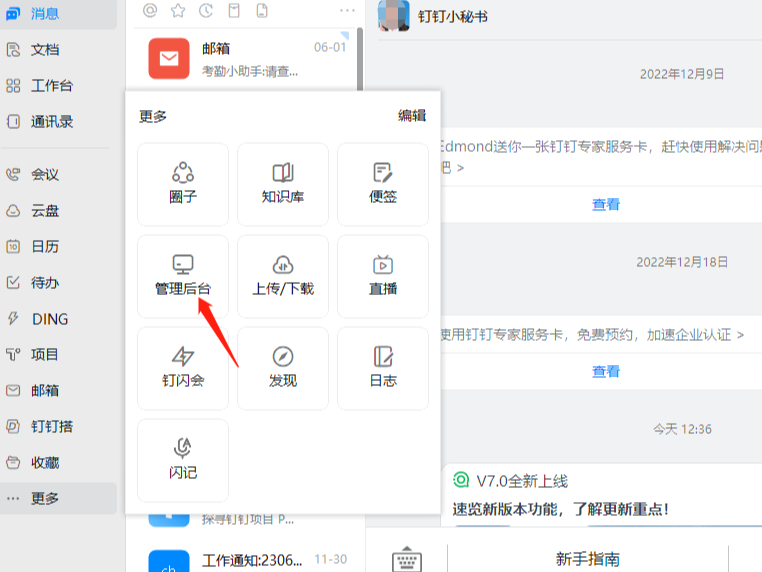Viewport: 762px width, 572px height.
Task: Click the 更多 ellipsis item in sidebar
Action: coord(57,498)
